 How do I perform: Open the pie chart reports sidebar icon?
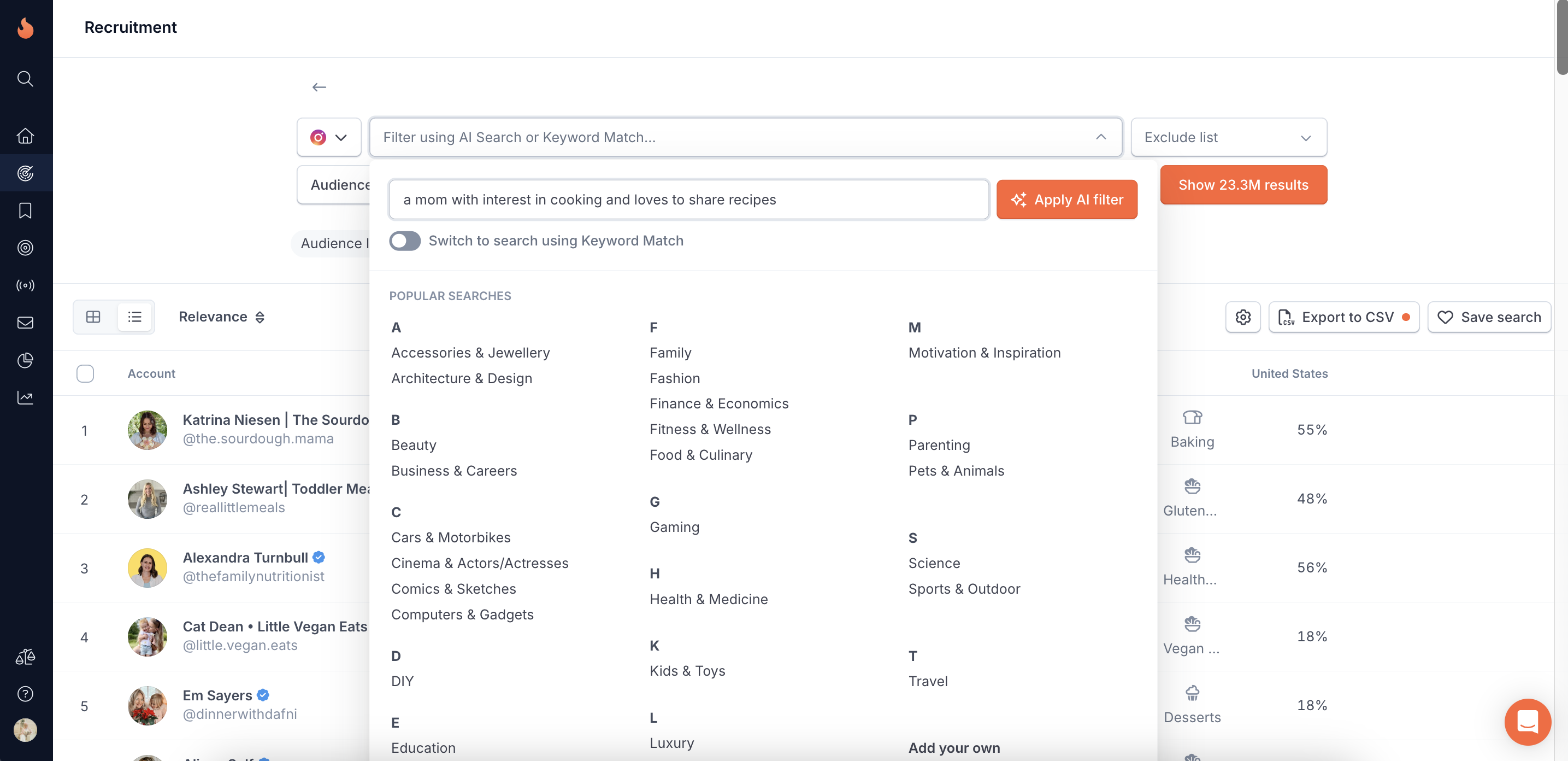25,360
